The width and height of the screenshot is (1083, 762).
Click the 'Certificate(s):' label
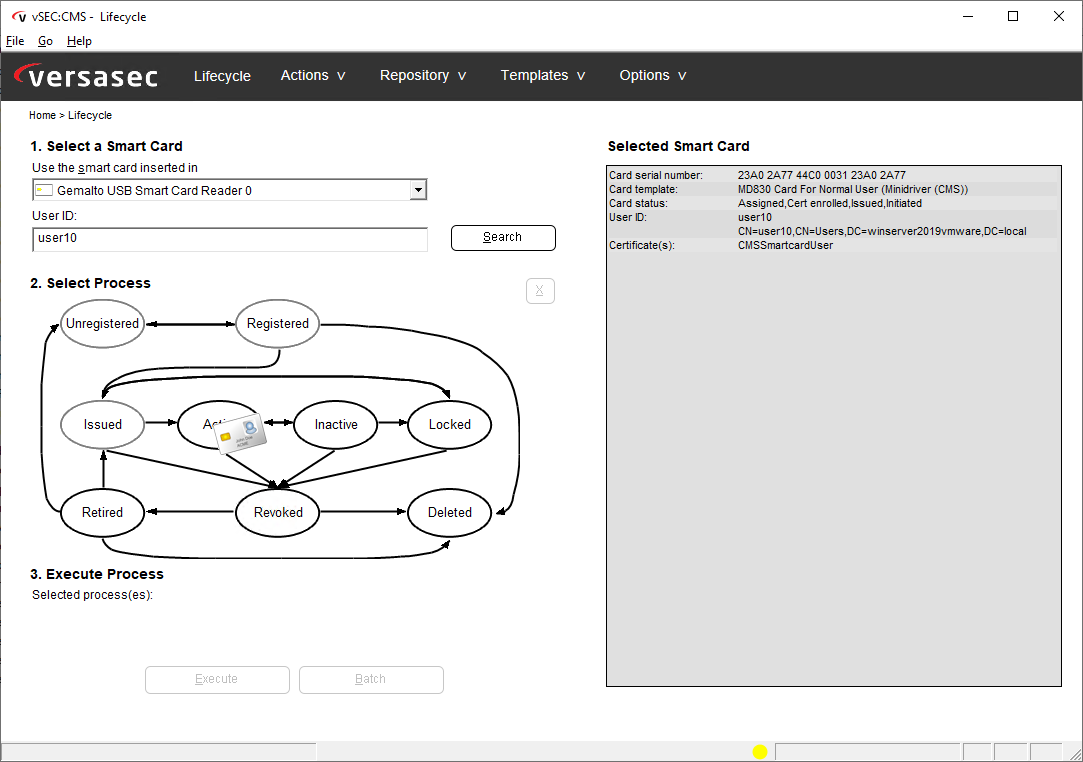pos(642,245)
